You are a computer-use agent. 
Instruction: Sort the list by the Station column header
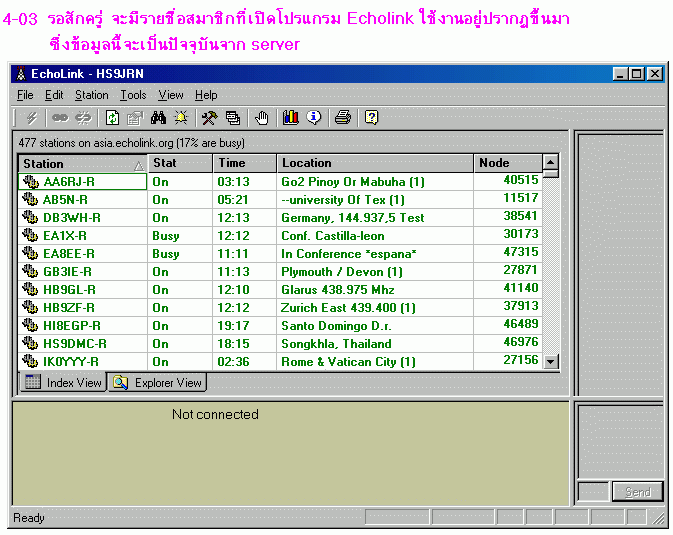83,164
